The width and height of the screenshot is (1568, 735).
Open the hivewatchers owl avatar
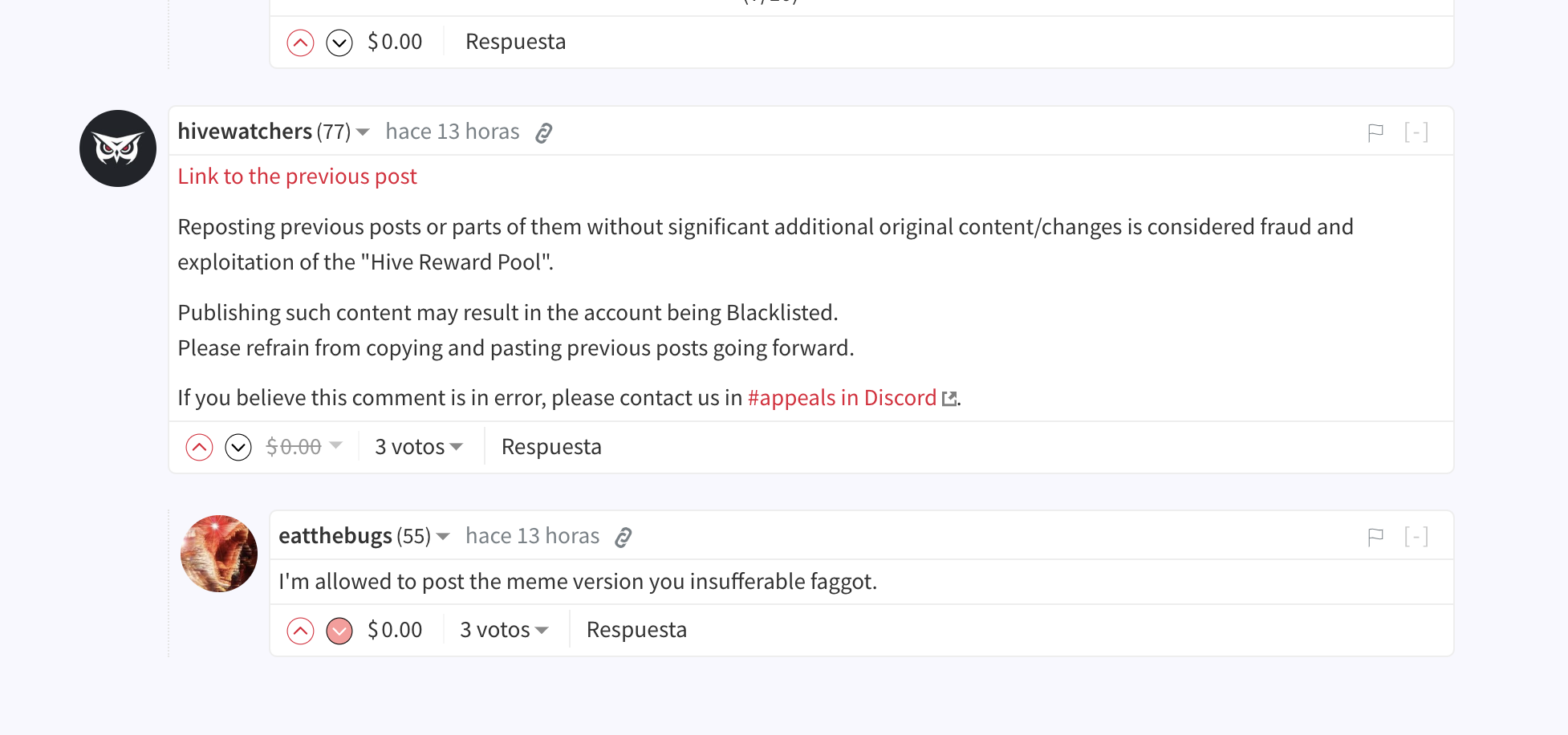click(118, 148)
